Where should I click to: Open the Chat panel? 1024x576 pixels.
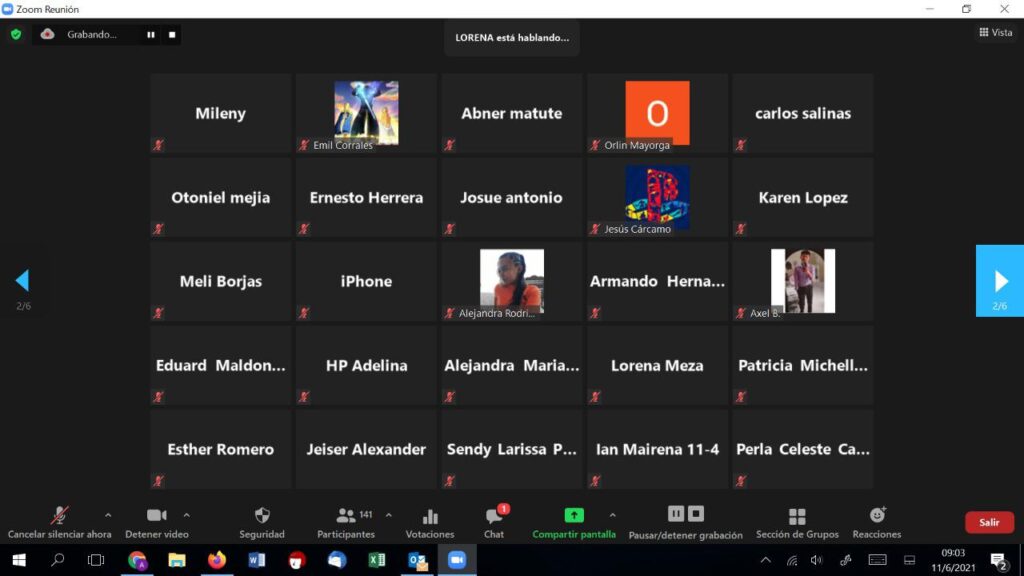[494, 521]
